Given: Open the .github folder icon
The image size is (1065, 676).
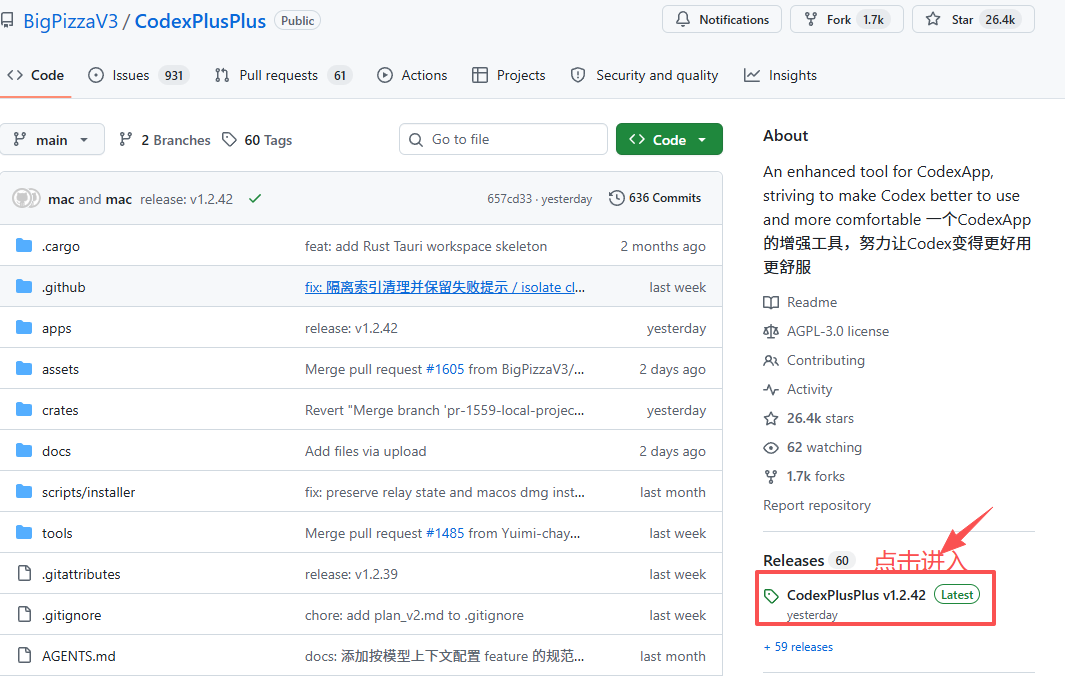Looking at the screenshot, I should coord(24,286).
